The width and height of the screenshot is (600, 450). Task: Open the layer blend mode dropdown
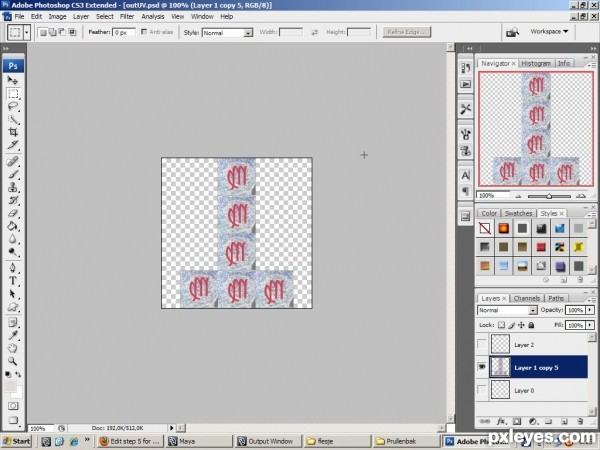pos(507,310)
